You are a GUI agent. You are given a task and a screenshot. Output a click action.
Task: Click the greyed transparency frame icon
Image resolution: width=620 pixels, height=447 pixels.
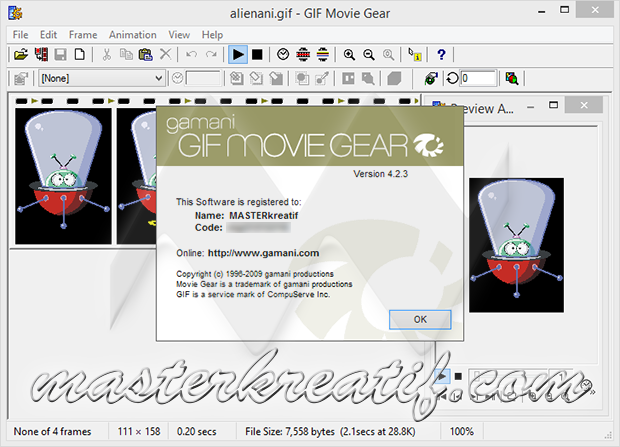302,78
